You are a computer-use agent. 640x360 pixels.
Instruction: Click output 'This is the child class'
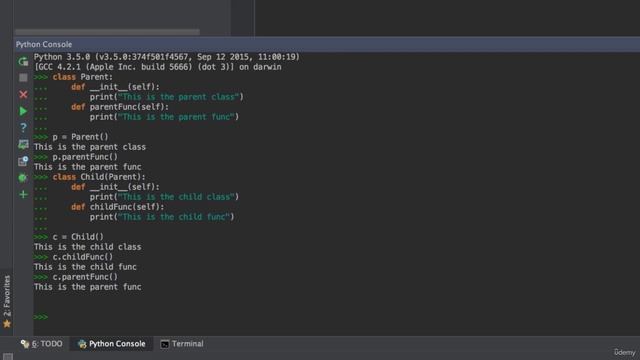pos(87,247)
